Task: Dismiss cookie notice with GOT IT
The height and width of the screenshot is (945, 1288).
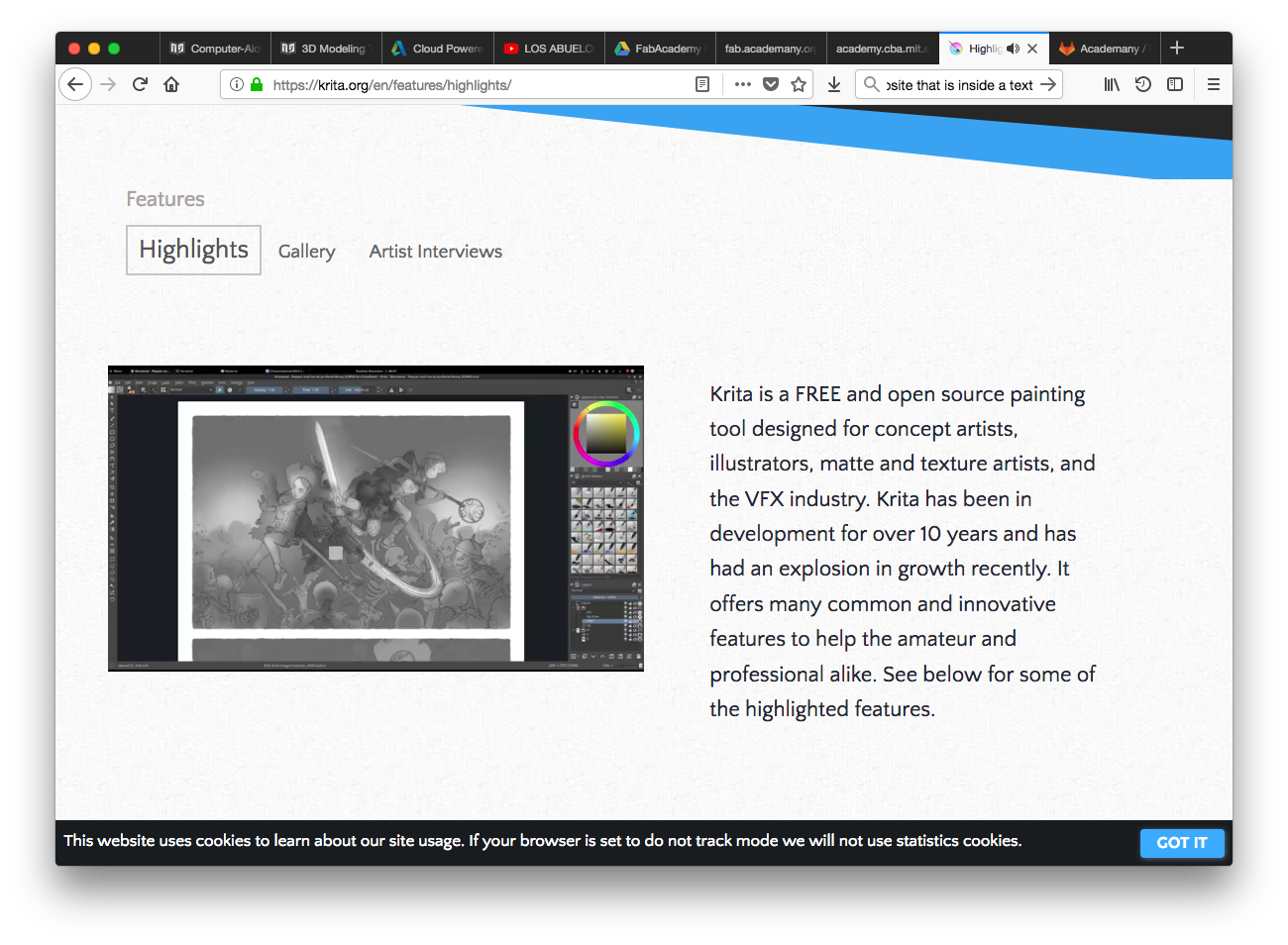Action: tap(1182, 842)
